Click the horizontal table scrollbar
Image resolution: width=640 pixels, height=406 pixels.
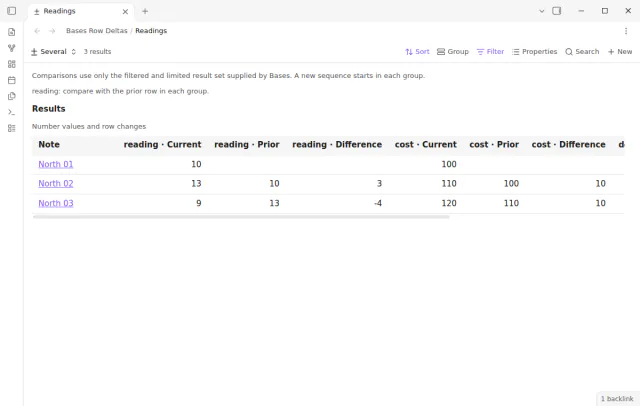point(241,217)
